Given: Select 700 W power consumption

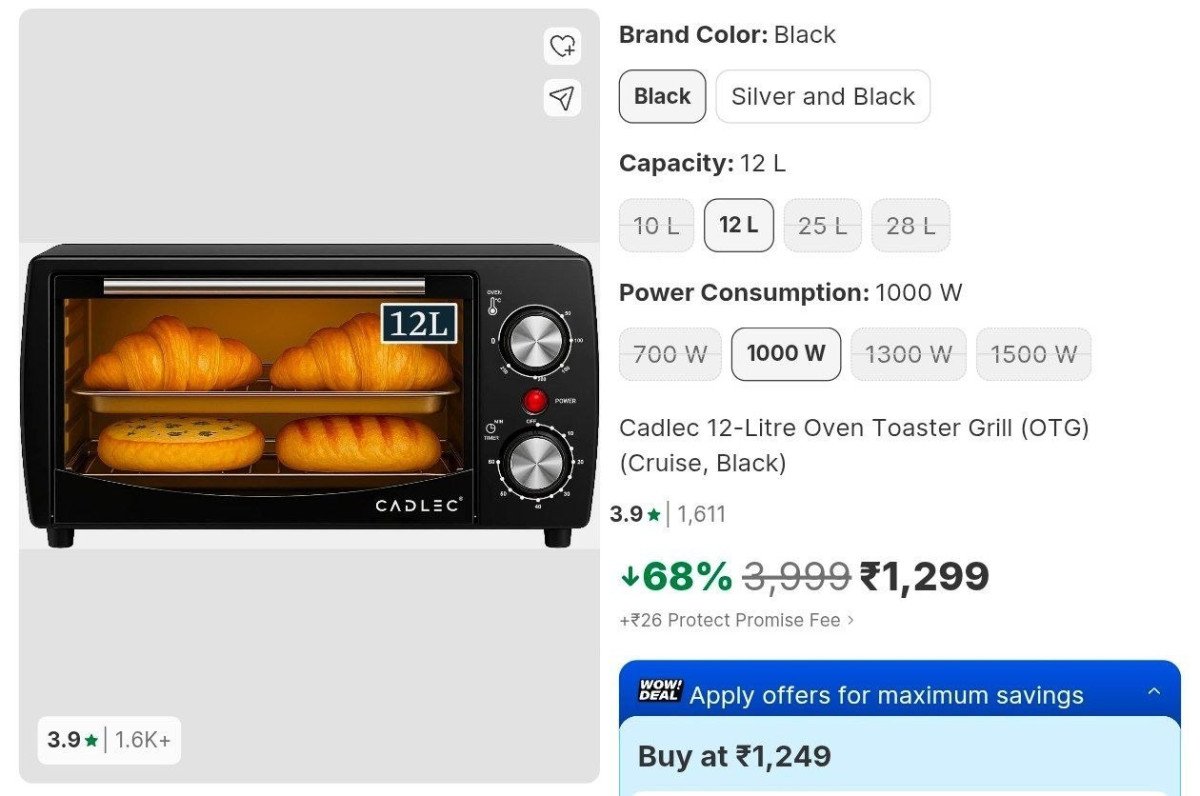Looking at the screenshot, I should [670, 354].
